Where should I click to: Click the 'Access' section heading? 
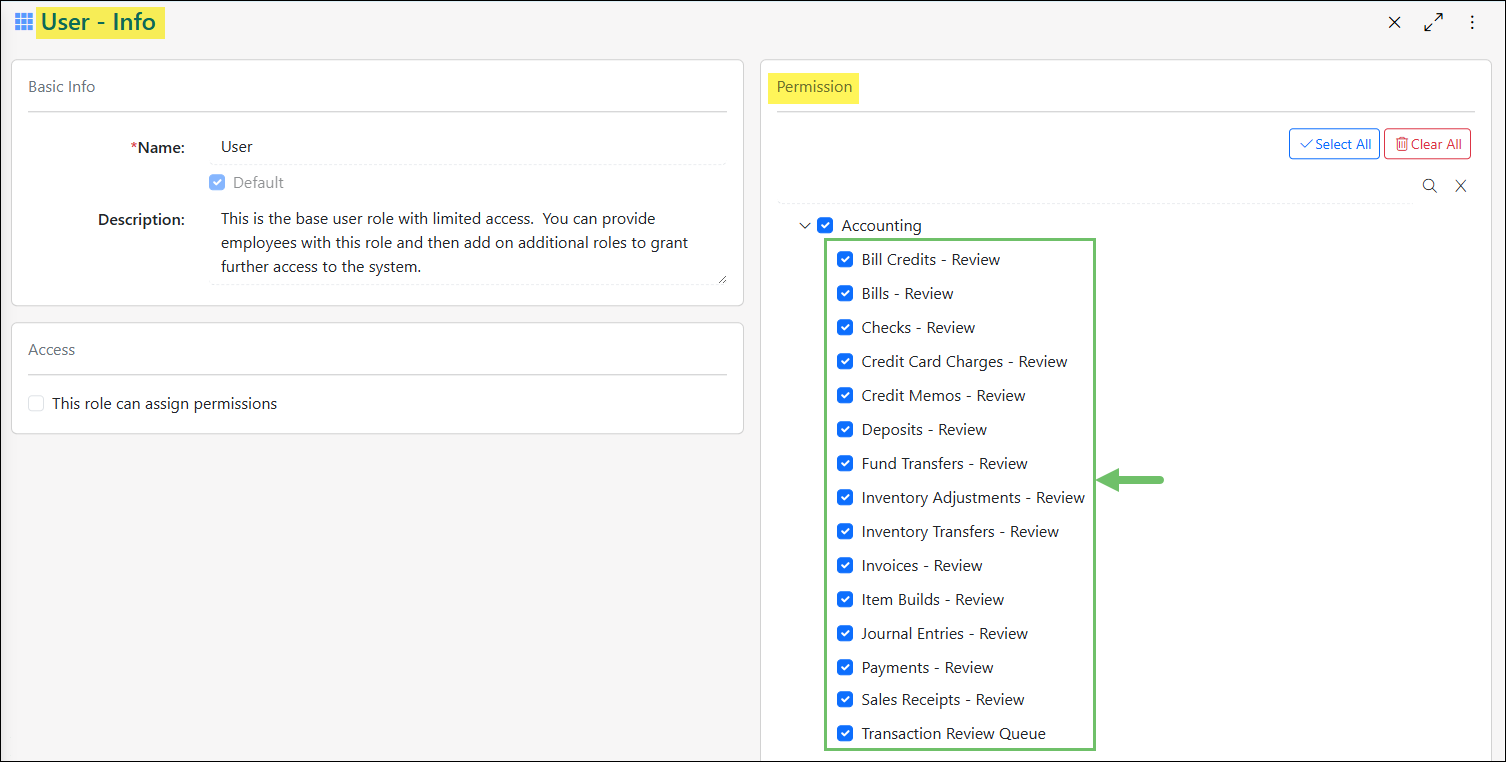point(51,350)
